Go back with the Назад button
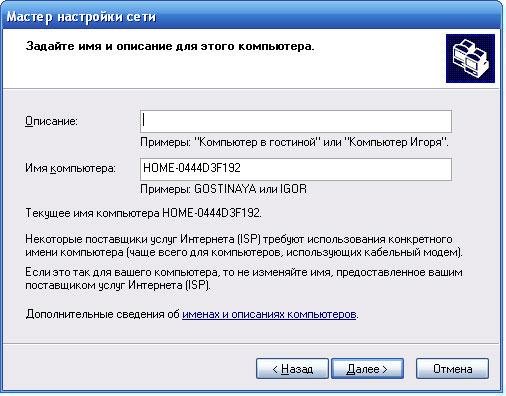 click(x=292, y=369)
